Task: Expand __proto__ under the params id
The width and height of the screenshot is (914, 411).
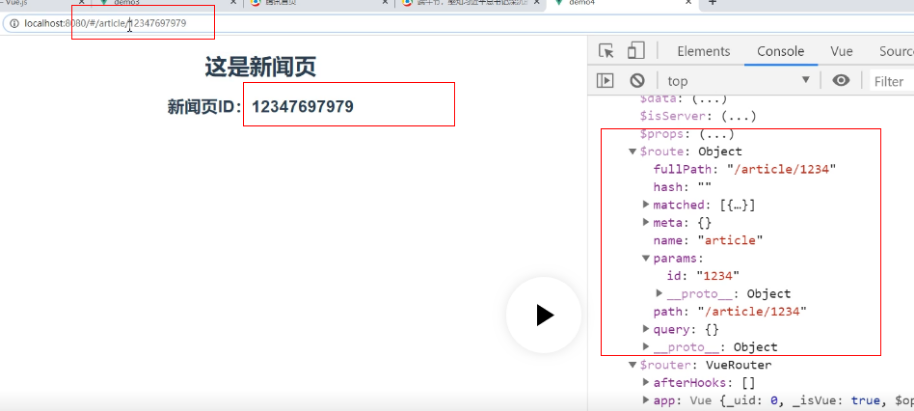Action: tap(659, 293)
